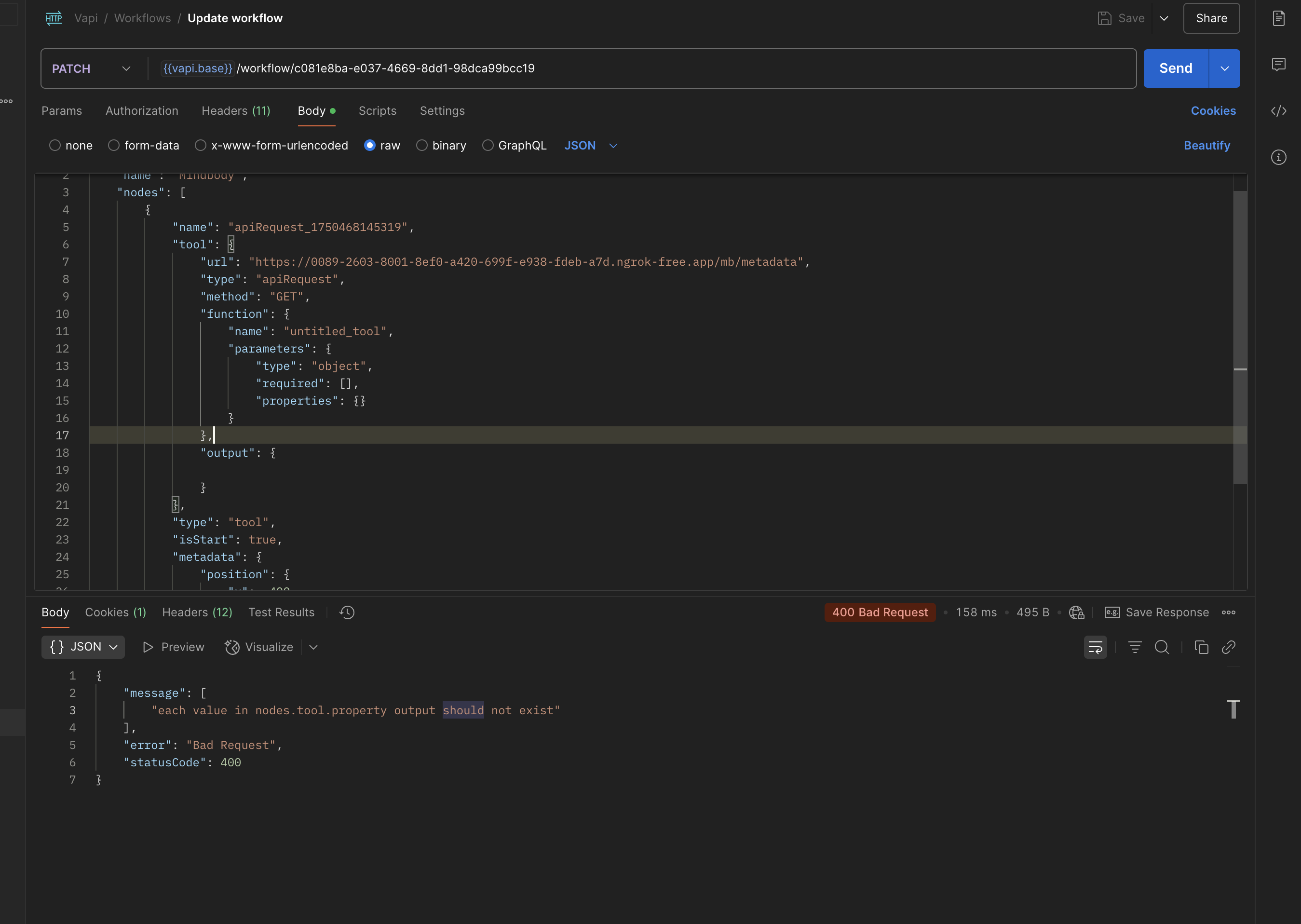Copy a link to the response
The height and width of the screenshot is (924, 1301).
(1229, 647)
